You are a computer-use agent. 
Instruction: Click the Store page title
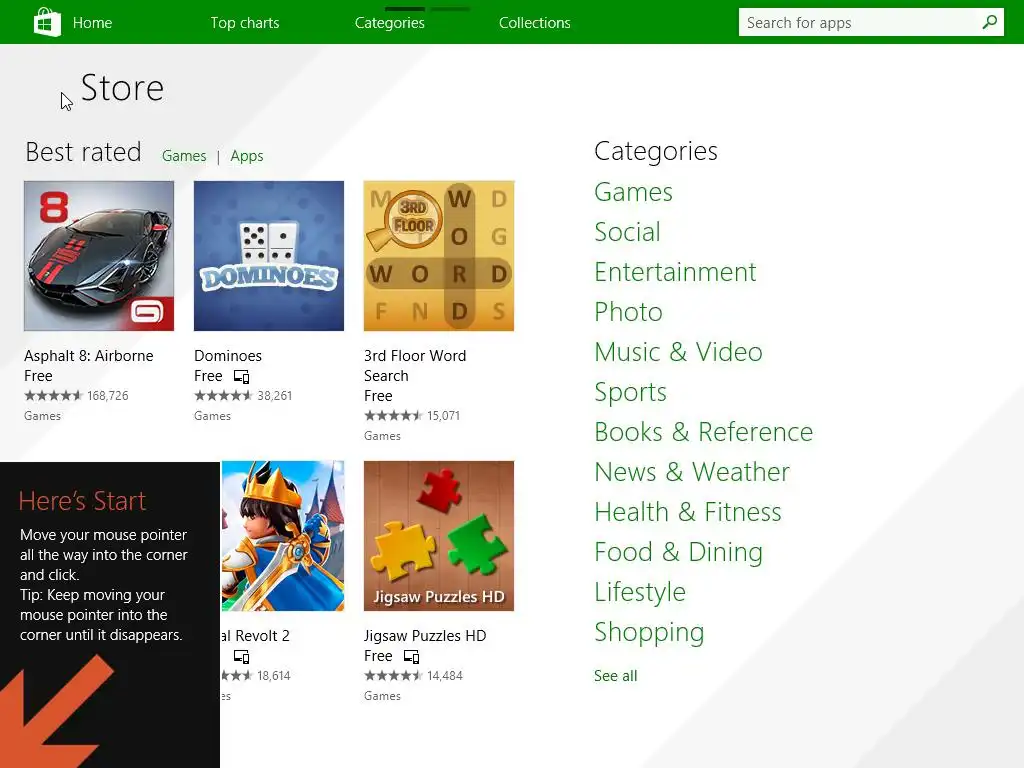[x=121, y=88]
